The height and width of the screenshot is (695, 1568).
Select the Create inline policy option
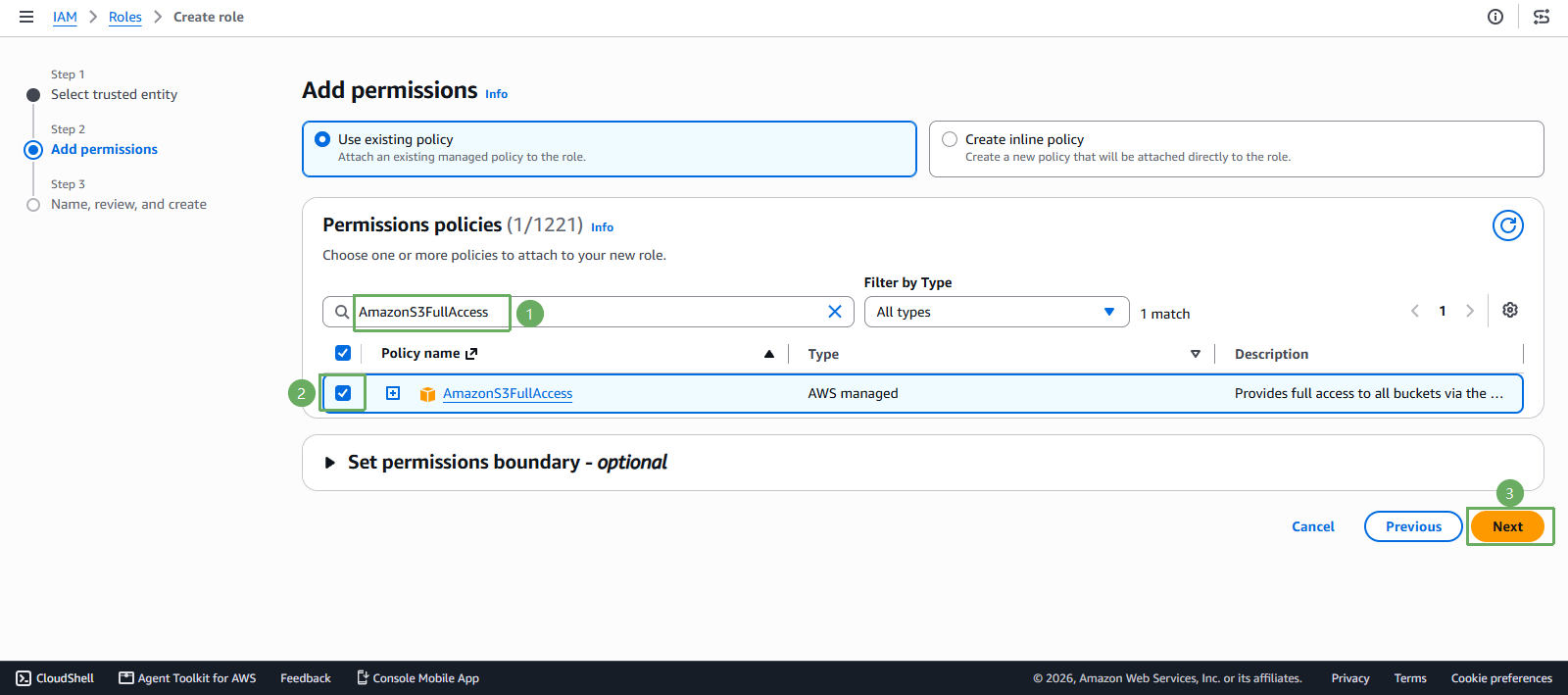pyautogui.click(x=1237, y=149)
